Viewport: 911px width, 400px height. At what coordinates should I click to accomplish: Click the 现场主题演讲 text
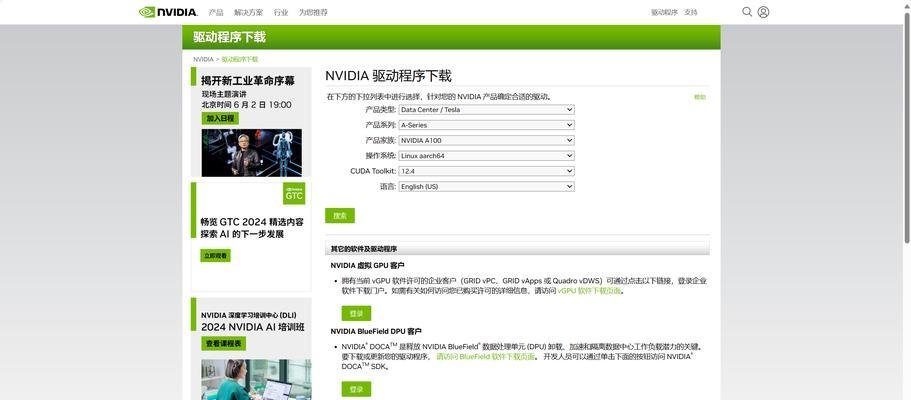tap(224, 94)
